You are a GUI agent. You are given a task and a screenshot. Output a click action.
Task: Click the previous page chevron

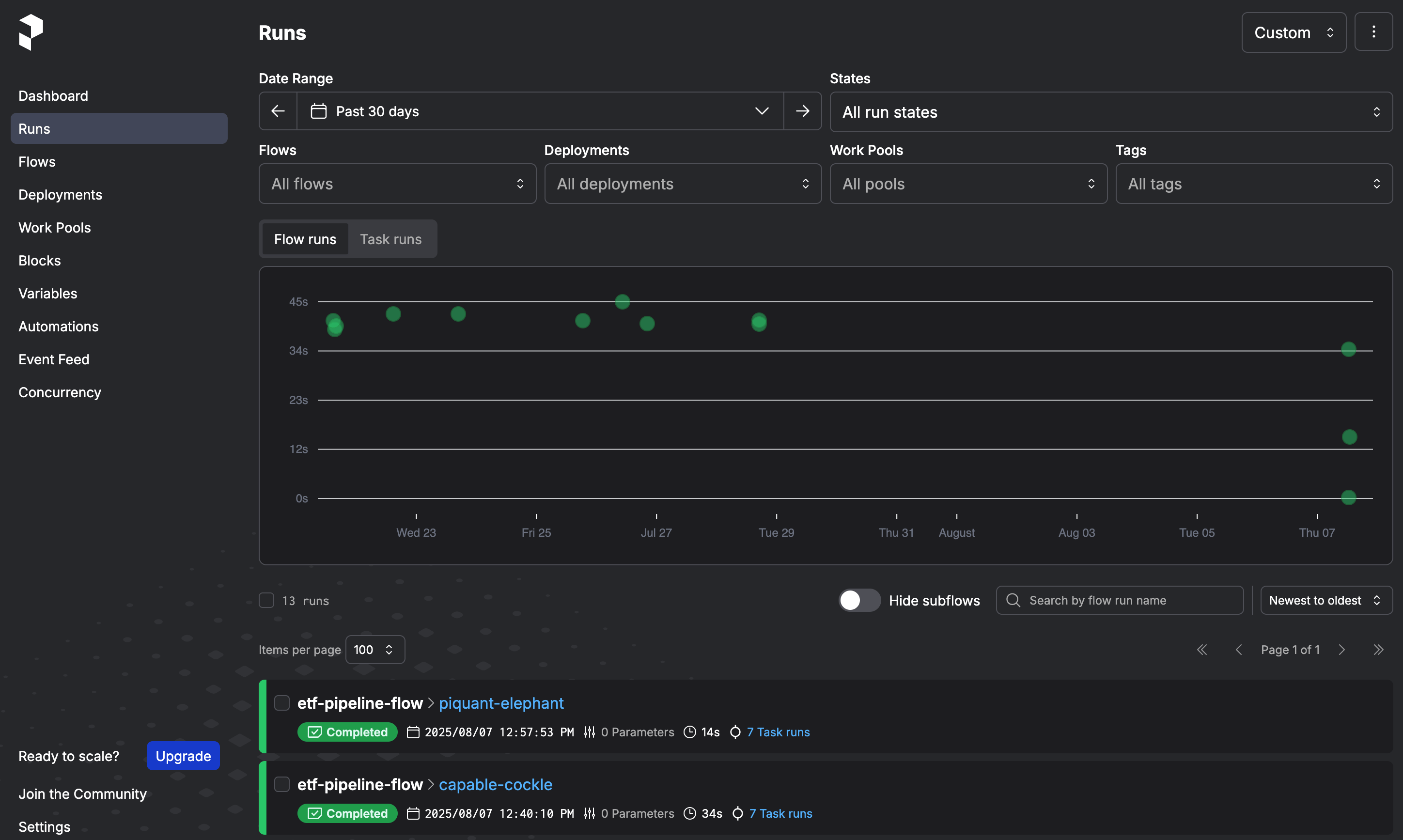[x=1238, y=650]
